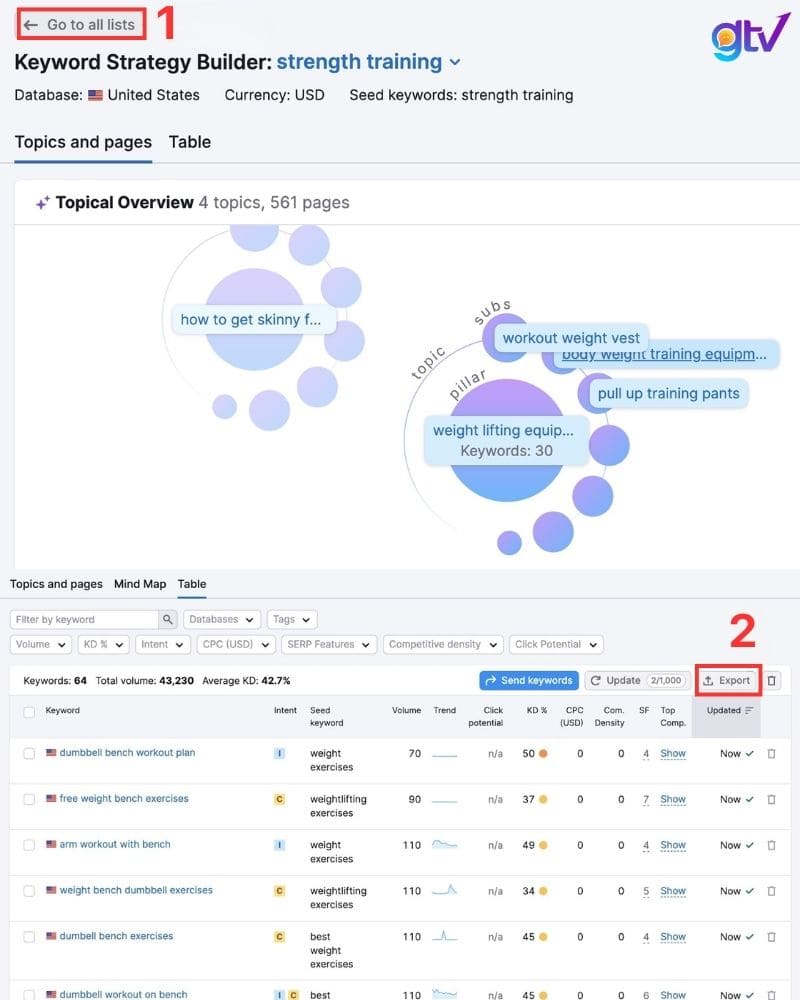Switch to the Mind Map tab
The width and height of the screenshot is (800, 1000).
(140, 584)
